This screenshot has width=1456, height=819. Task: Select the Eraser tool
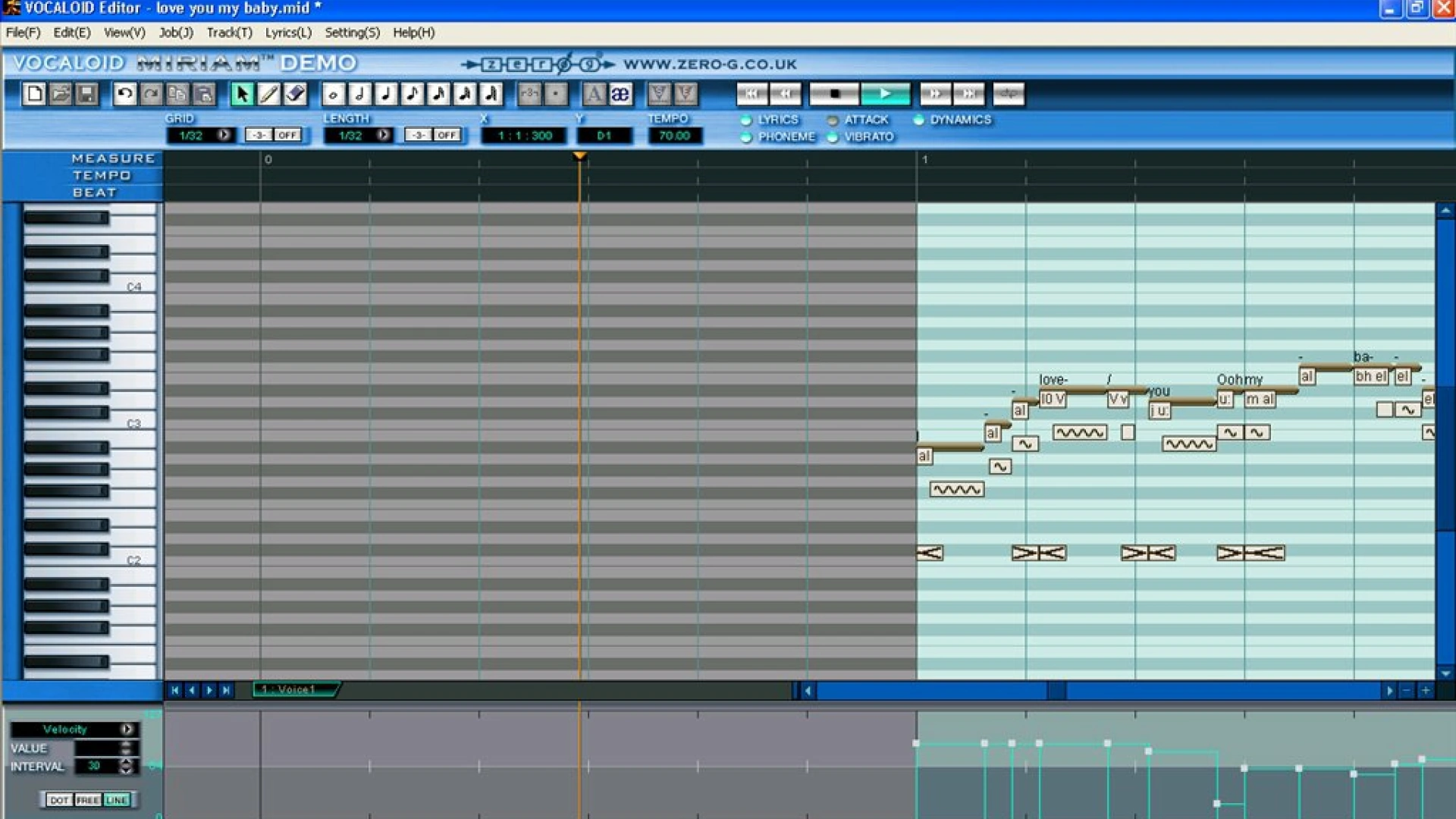[x=295, y=94]
